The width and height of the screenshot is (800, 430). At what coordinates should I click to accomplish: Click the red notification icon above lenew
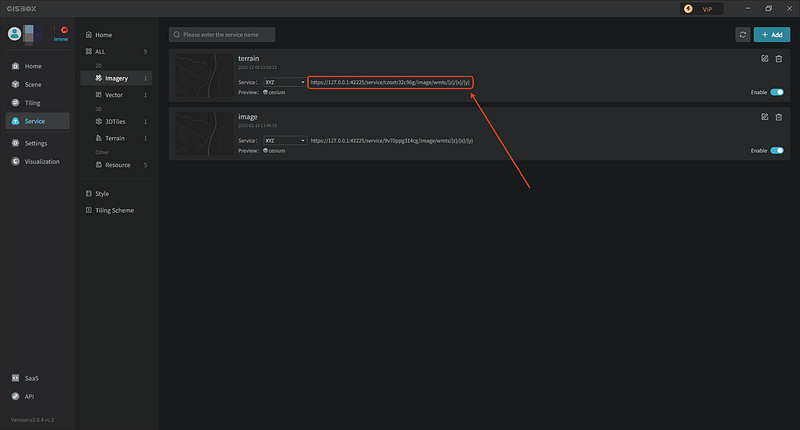click(x=64, y=30)
